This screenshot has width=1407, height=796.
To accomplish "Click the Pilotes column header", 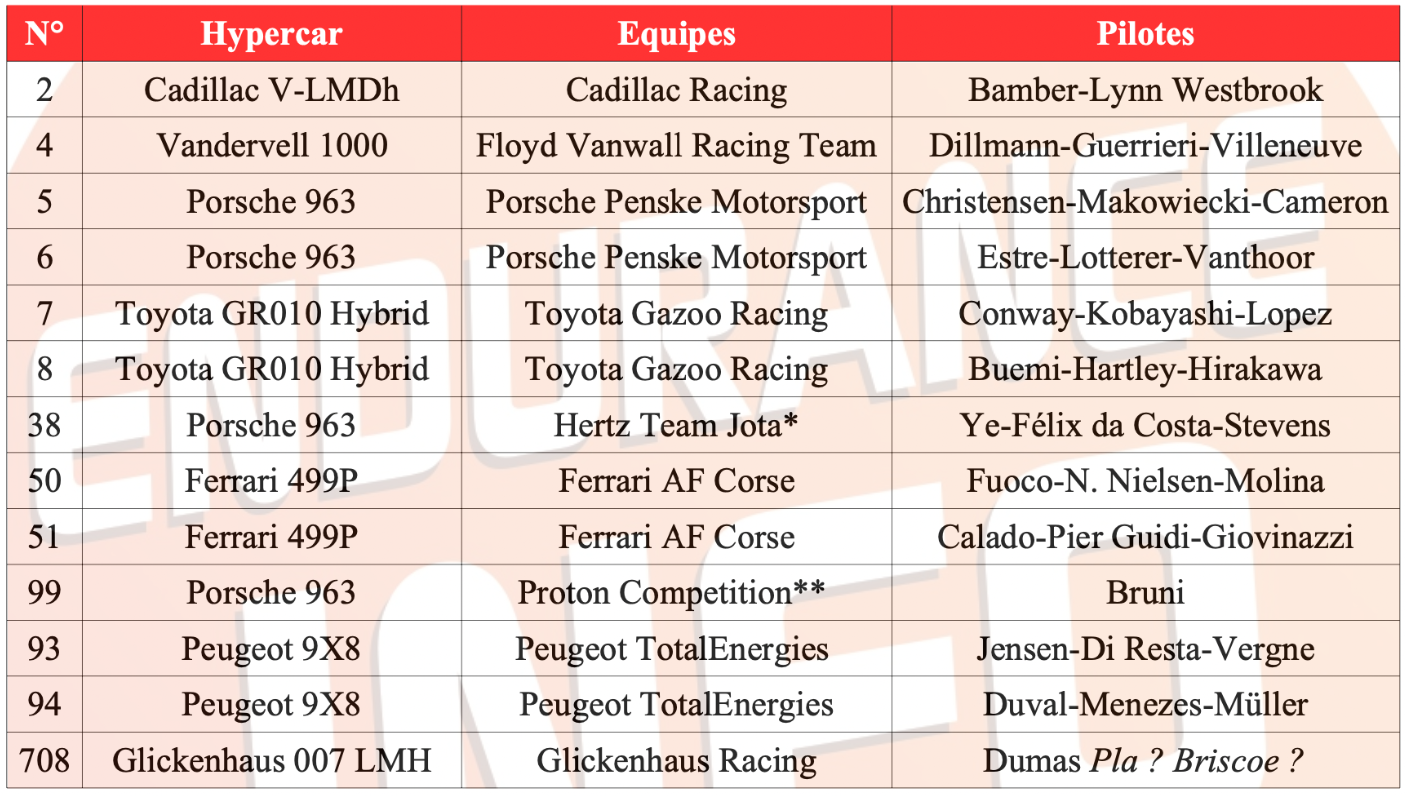I will click(1145, 34).
